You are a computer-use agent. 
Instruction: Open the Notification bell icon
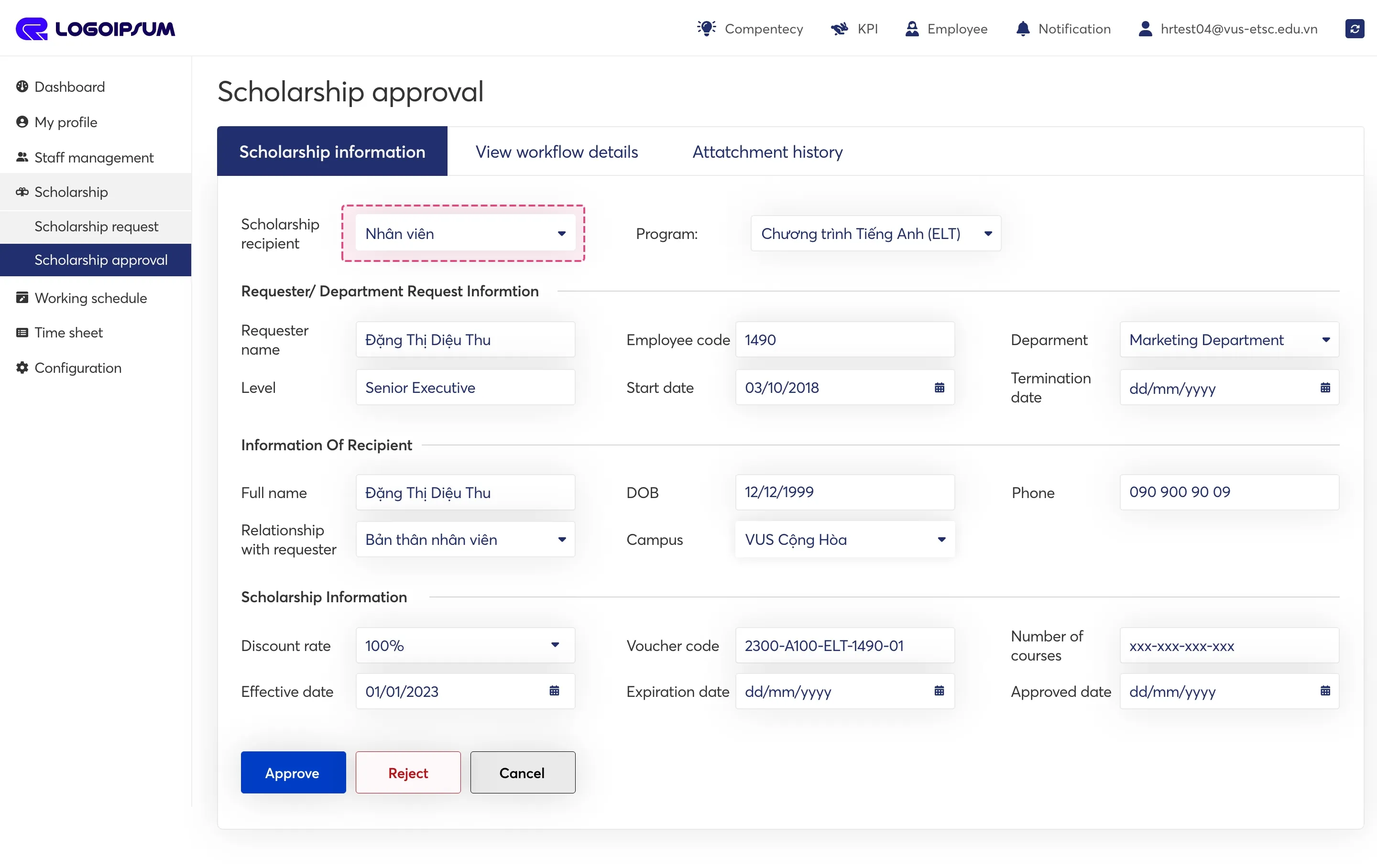1022,29
